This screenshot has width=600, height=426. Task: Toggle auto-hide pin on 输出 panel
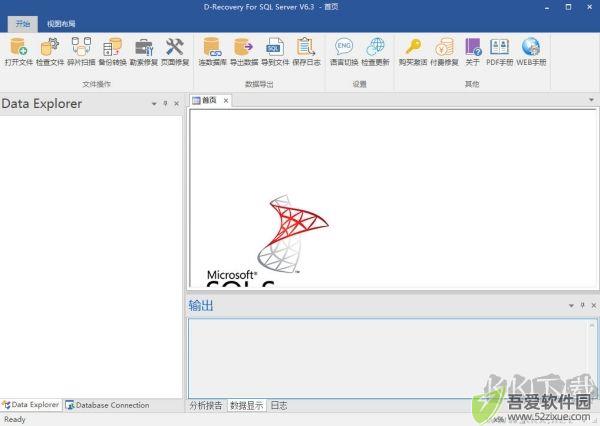[x=582, y=305]
